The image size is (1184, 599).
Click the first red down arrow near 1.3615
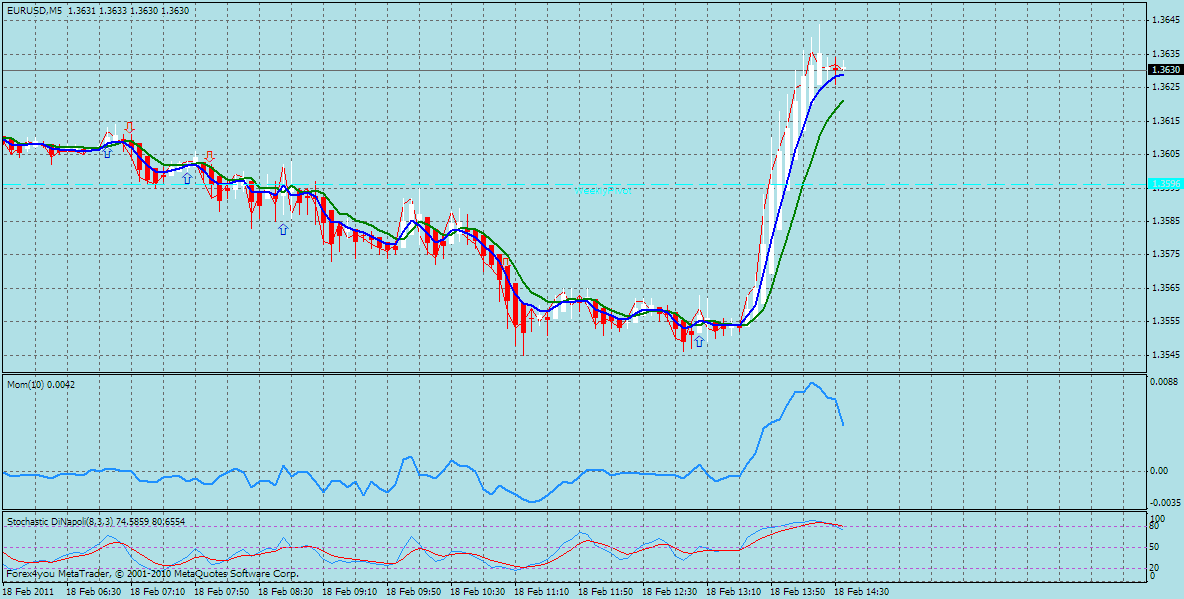click(x=129, y=127)
